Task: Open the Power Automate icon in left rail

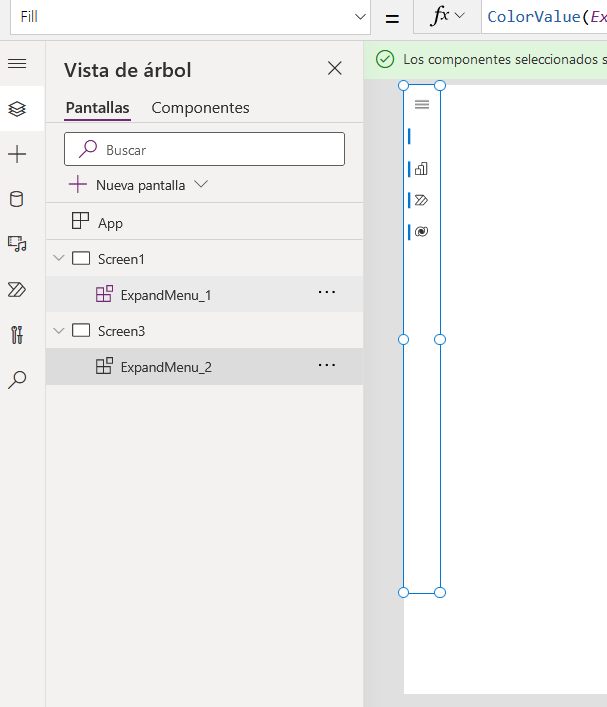Action: tap(17, 289)
